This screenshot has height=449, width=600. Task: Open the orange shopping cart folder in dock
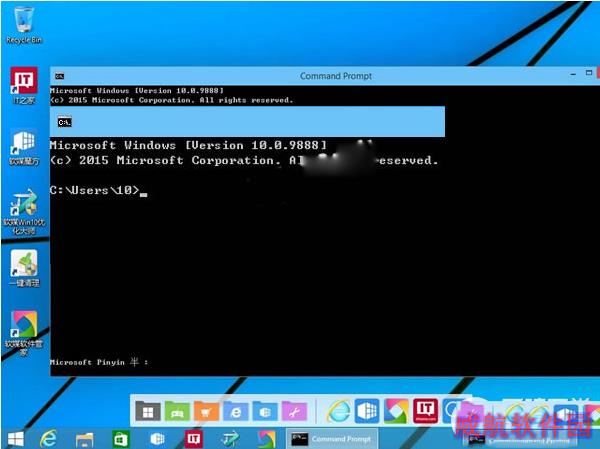click(x=206, y=411)
